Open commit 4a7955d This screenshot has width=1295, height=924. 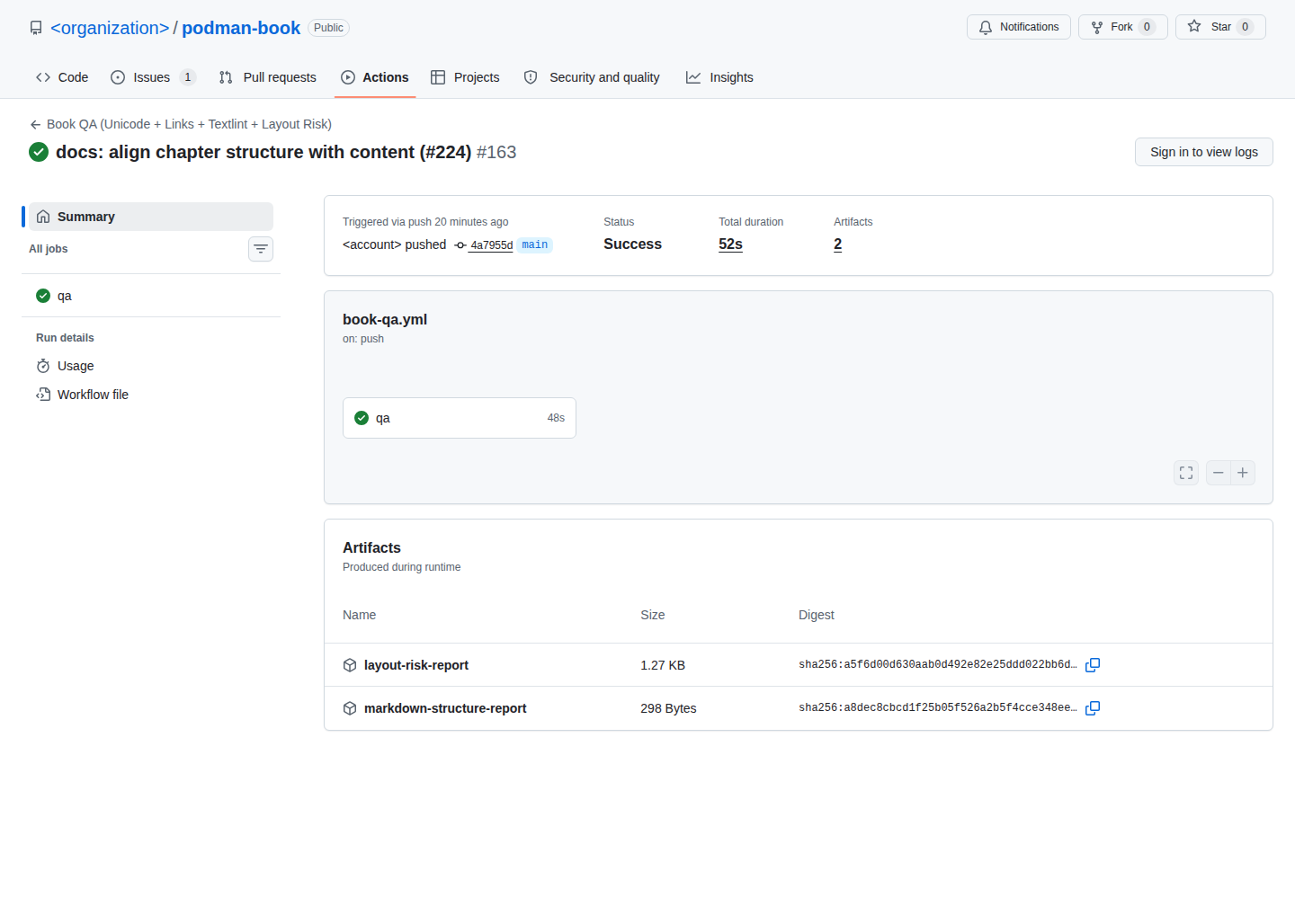(491, 245)
